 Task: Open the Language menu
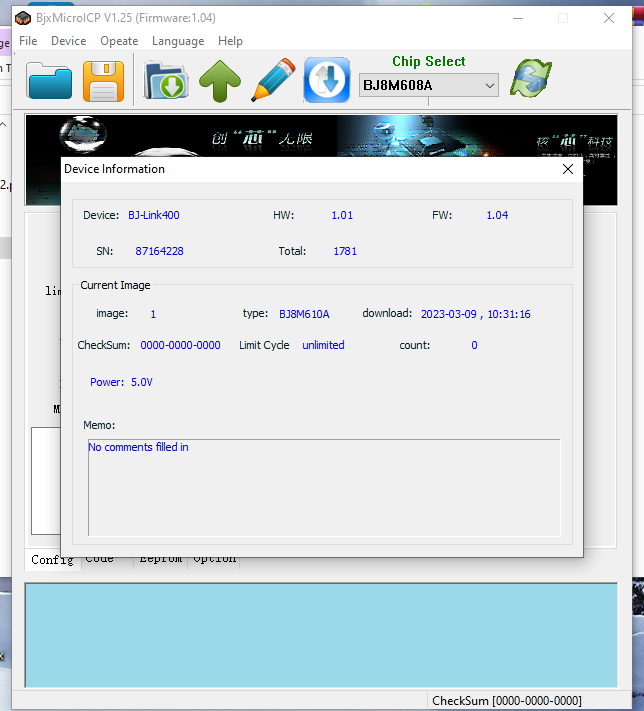tap(178, 41)
